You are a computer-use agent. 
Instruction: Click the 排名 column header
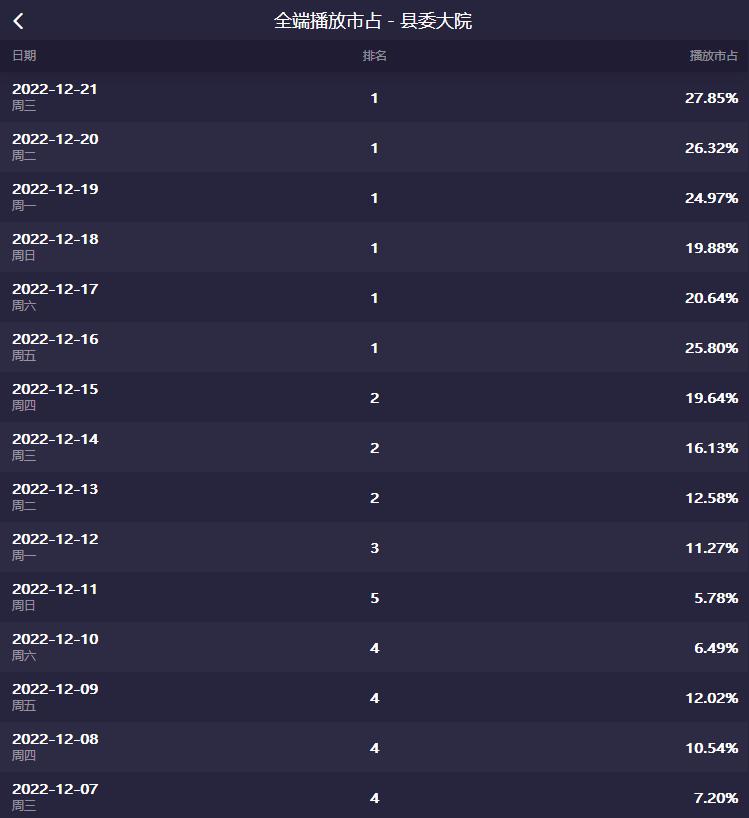click(374, 56)
